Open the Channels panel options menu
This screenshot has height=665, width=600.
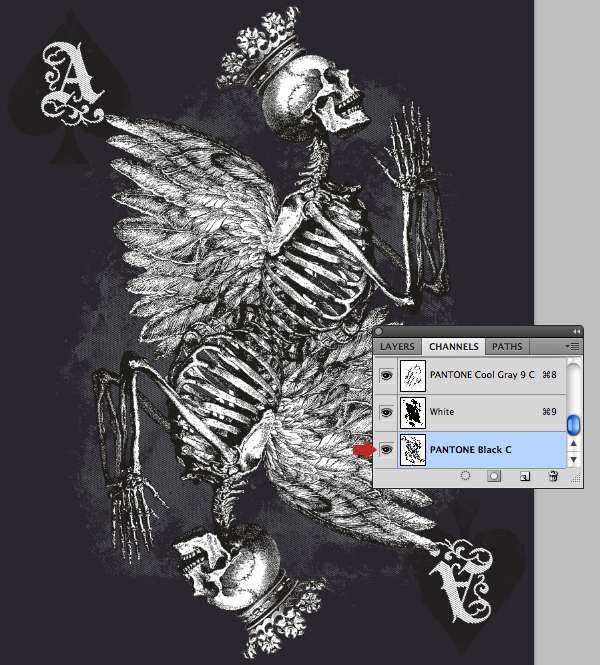[x=572, y=346]
